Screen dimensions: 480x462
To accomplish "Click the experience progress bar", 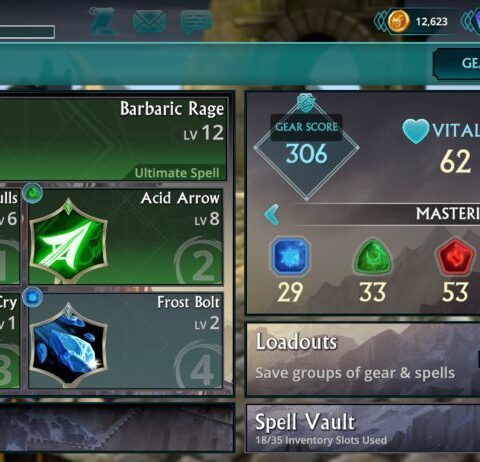I will point(27,32).
